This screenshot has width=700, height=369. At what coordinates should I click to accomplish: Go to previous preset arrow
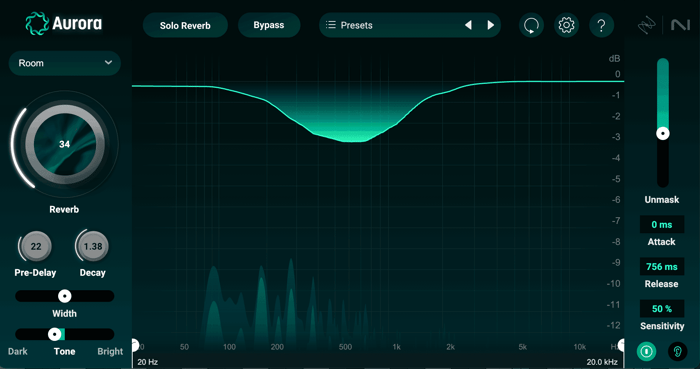(x=468, y=25)
